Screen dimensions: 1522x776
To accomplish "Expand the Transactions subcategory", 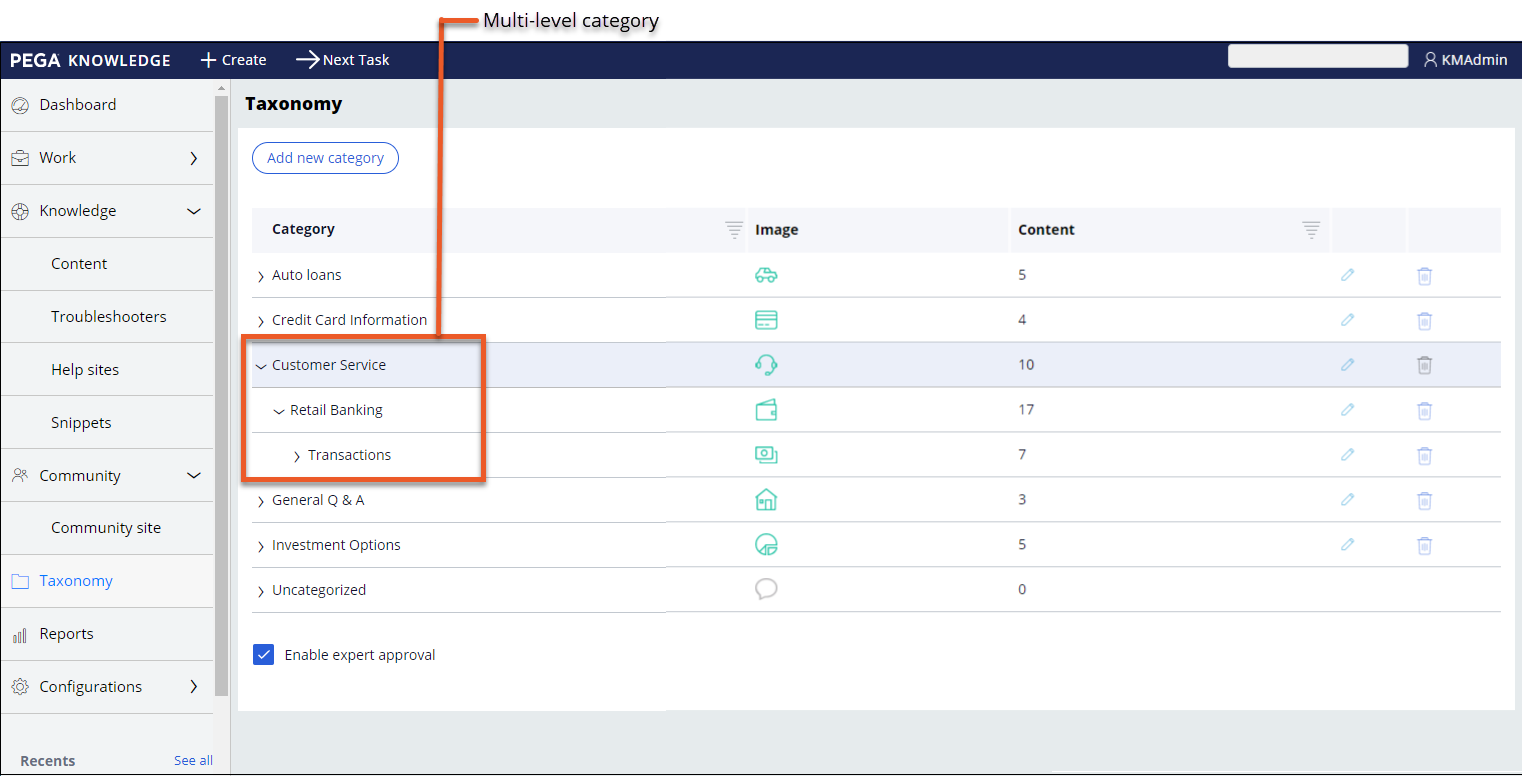I will [297, 456].
